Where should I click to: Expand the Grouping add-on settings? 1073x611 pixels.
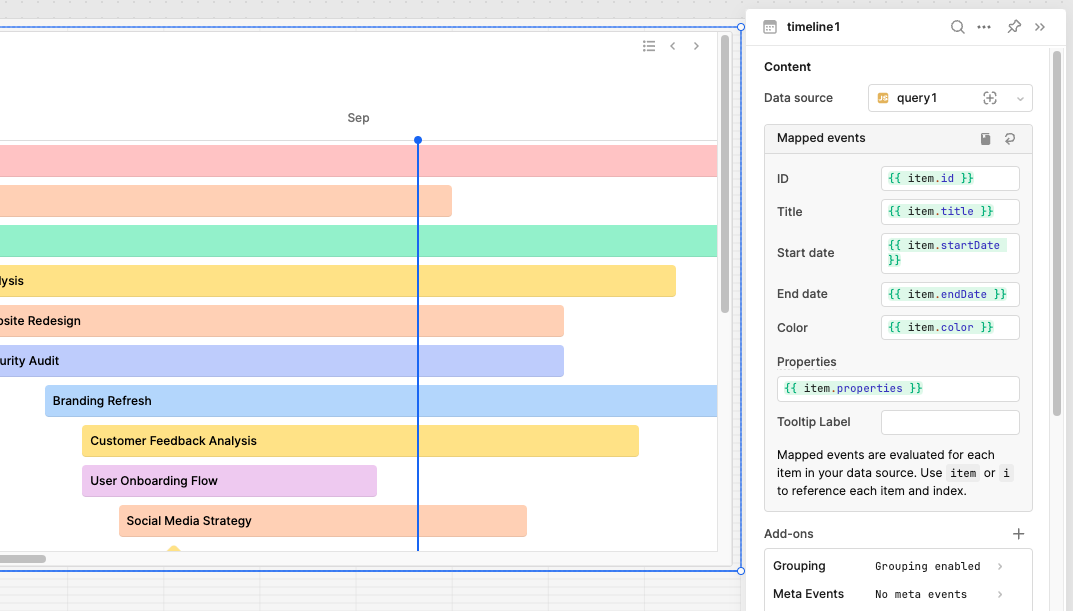(999, 566)
